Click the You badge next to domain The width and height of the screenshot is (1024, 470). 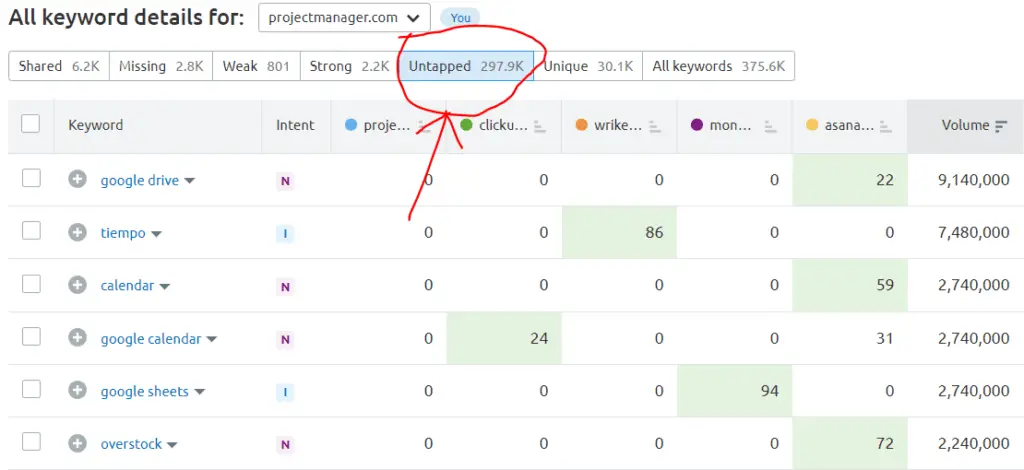[460, 18]
